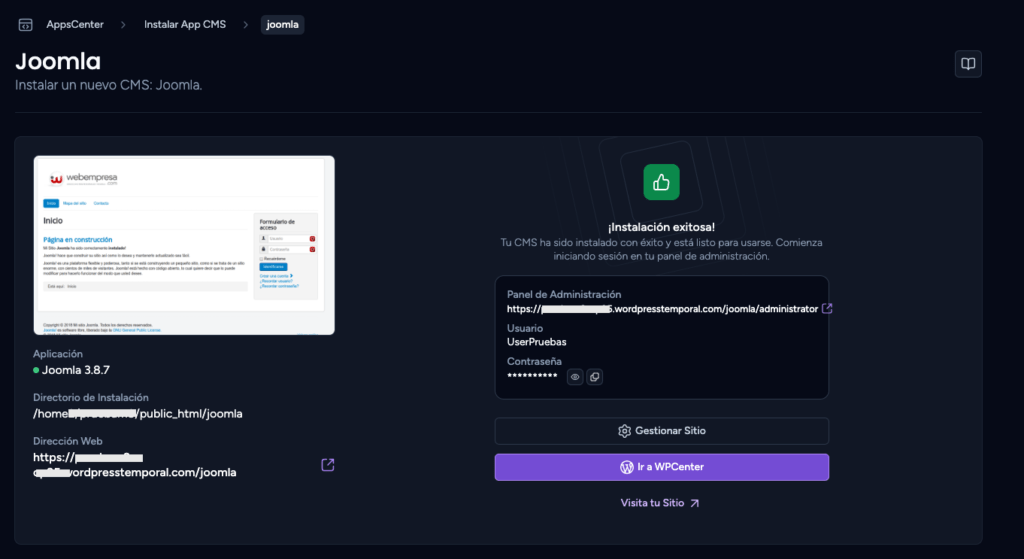This screenshot has width=1024, height=559.
Task: Open the Joomla site preview thumbnail
Action: click(184, 245)
